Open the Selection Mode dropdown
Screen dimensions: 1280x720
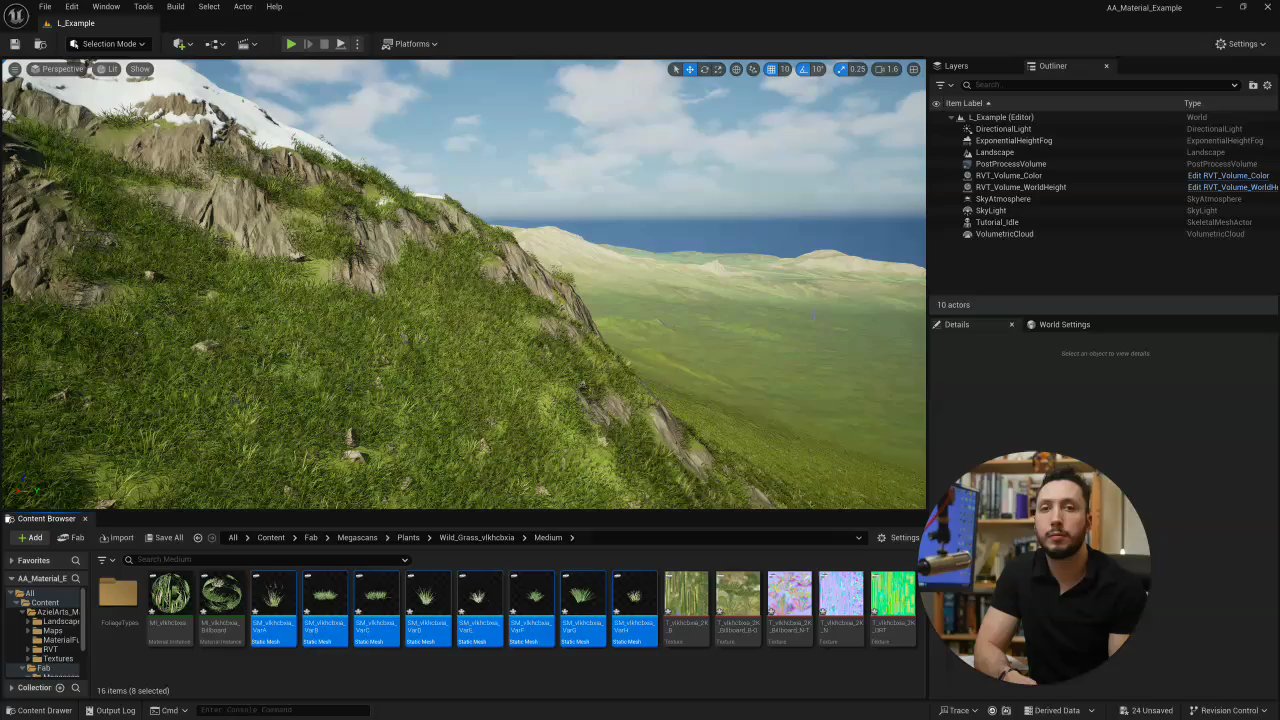click(x=108, y=44)
